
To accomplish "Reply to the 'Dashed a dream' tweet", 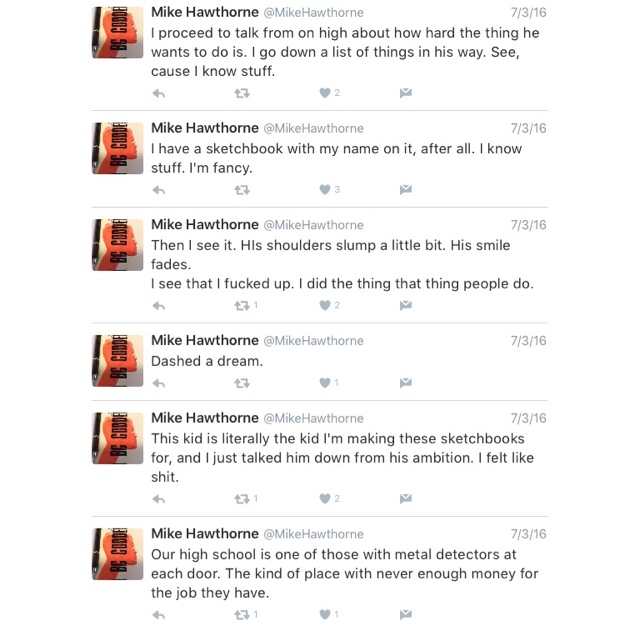I will pos(159,384).
